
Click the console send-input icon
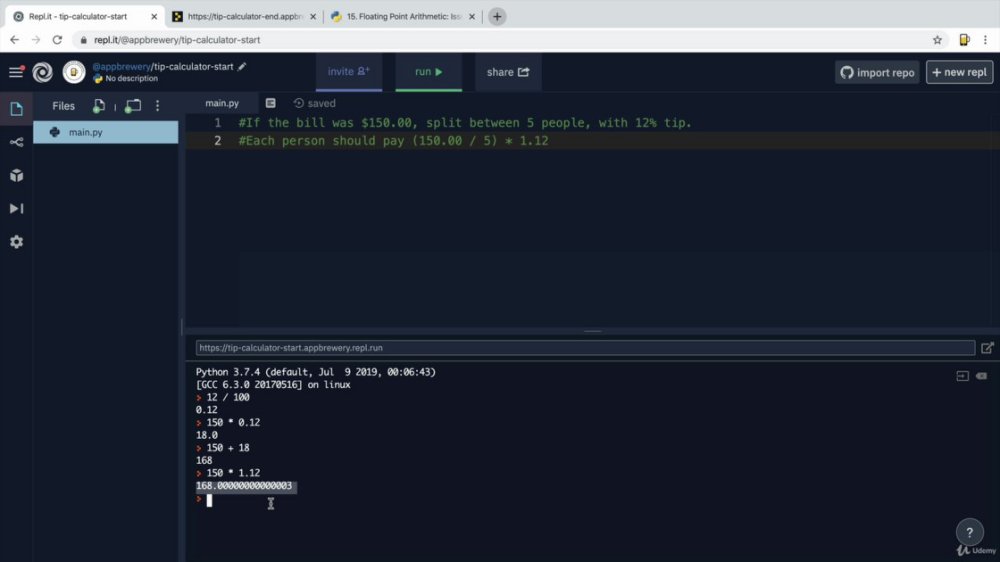962,376
